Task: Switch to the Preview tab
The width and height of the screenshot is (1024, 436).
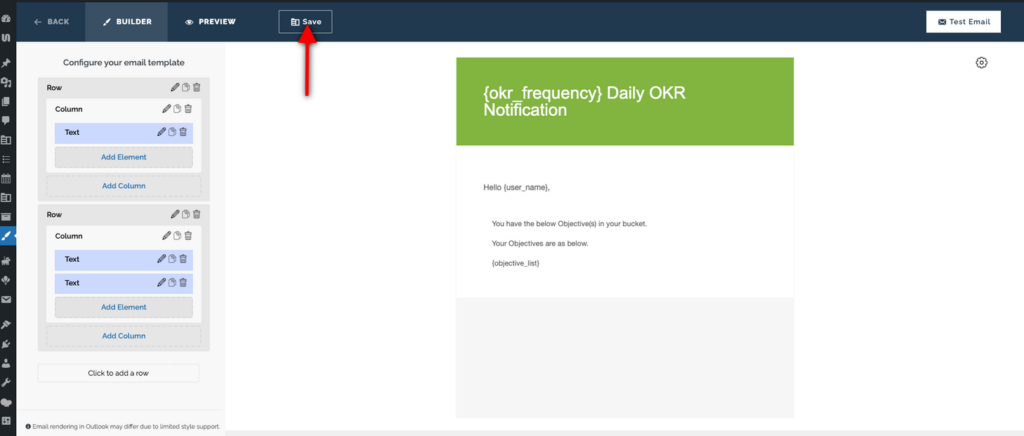Action: pos(210,21)
